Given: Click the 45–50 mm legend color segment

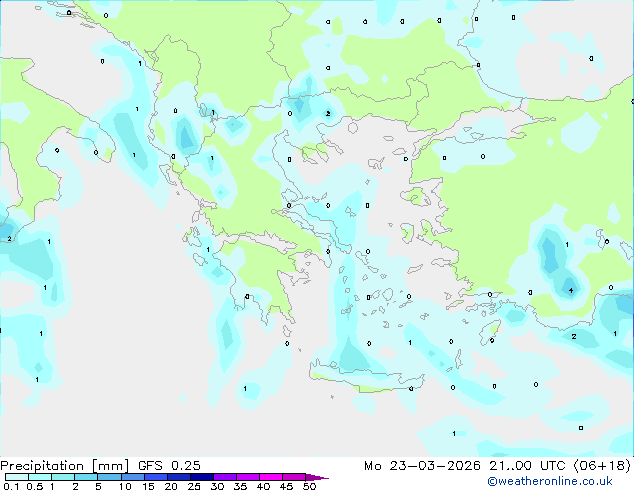Looking at the screenshot, I should click(294, 477).
